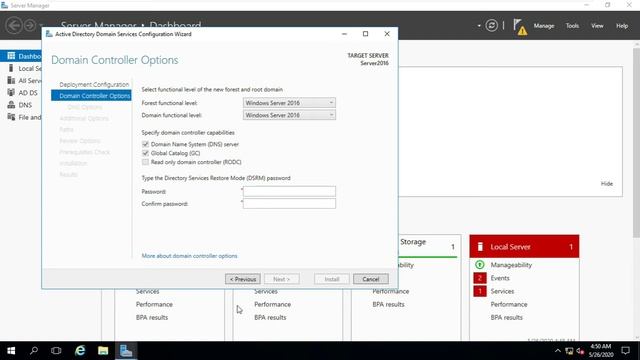This screenshot has width=640, height=360.
Task: Open the Manage menu
Action: pos(544,26)
